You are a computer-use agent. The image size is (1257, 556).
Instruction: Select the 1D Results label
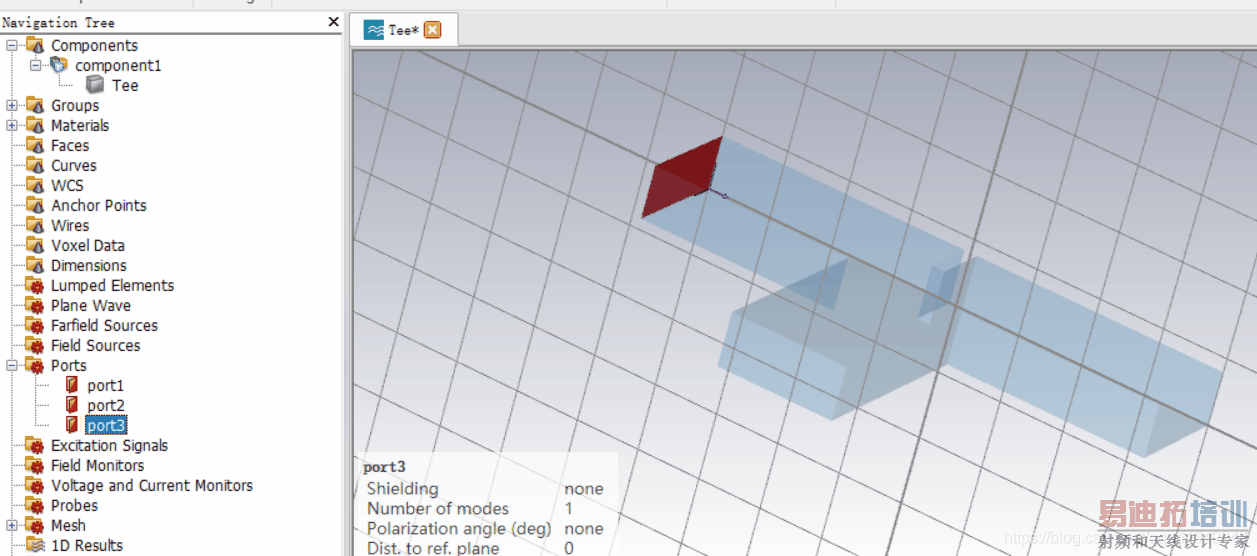tap(87, 545)
